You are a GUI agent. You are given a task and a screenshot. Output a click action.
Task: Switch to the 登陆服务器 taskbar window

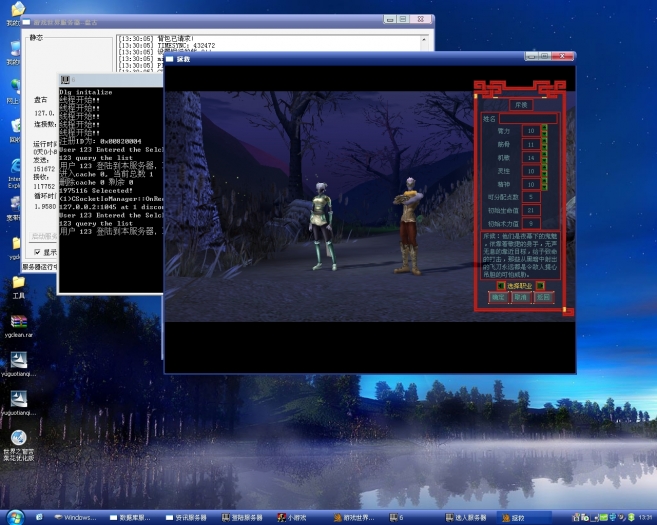point(240,517)
